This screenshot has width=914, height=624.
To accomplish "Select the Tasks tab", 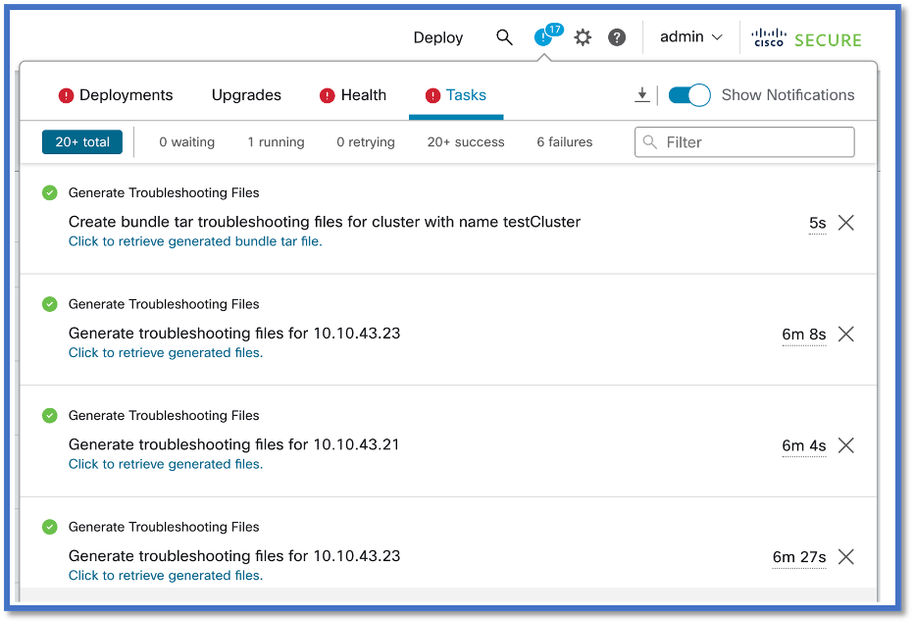I will click(456, 95).
